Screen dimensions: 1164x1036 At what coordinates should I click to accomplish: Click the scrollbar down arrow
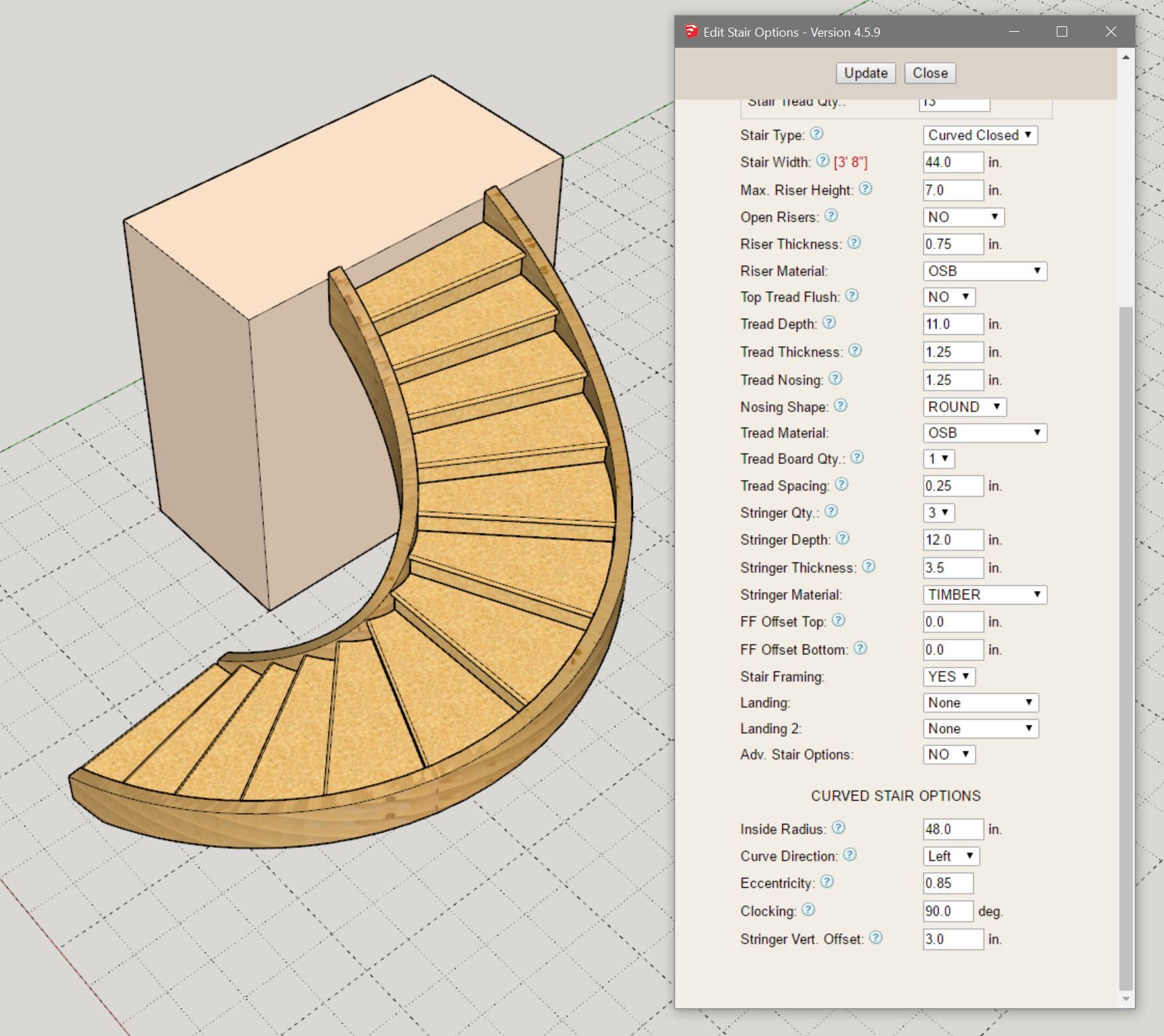[x=1126, y=999]
